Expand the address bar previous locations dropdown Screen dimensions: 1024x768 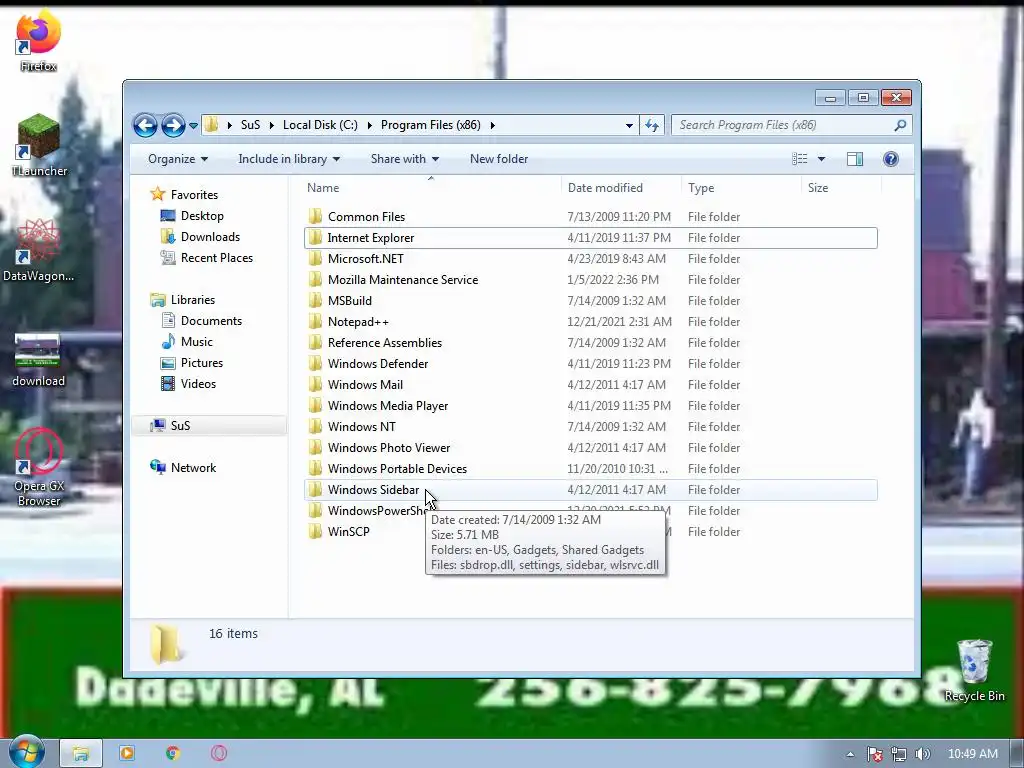[x=629, y=125]
